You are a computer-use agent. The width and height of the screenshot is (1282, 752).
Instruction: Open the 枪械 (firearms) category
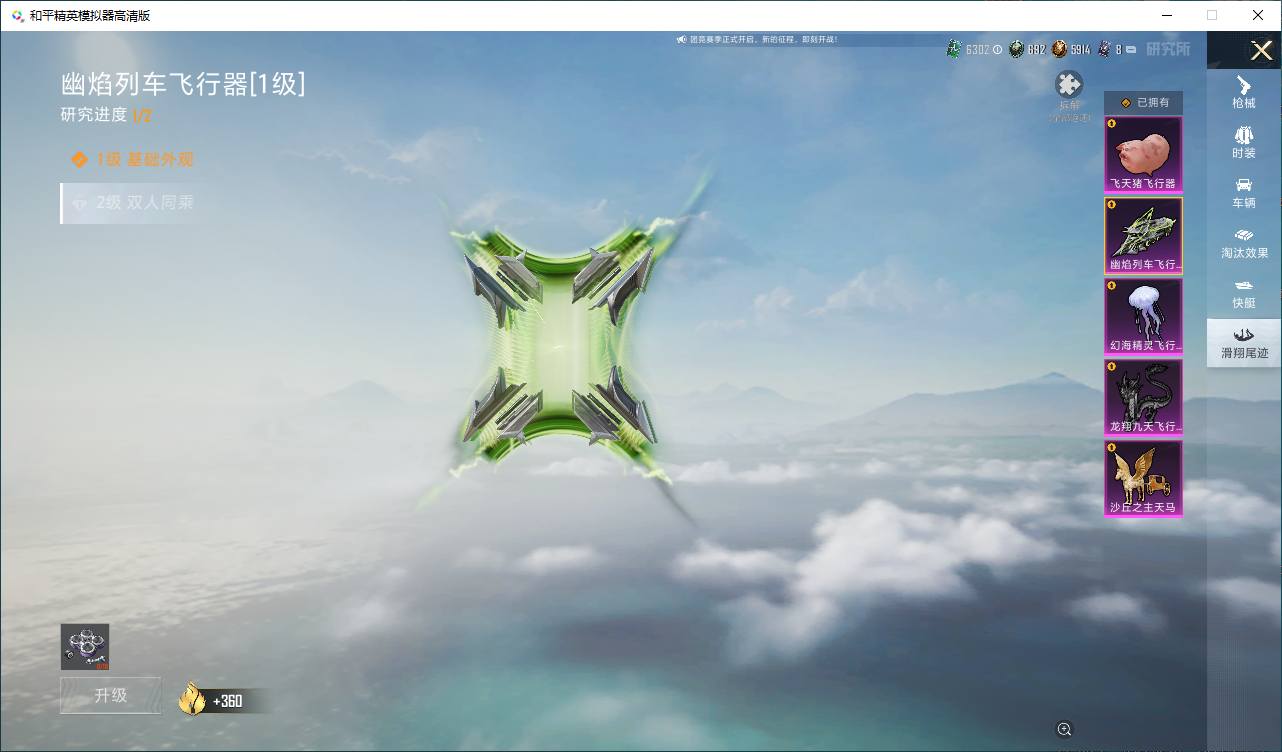(1244, 93)
